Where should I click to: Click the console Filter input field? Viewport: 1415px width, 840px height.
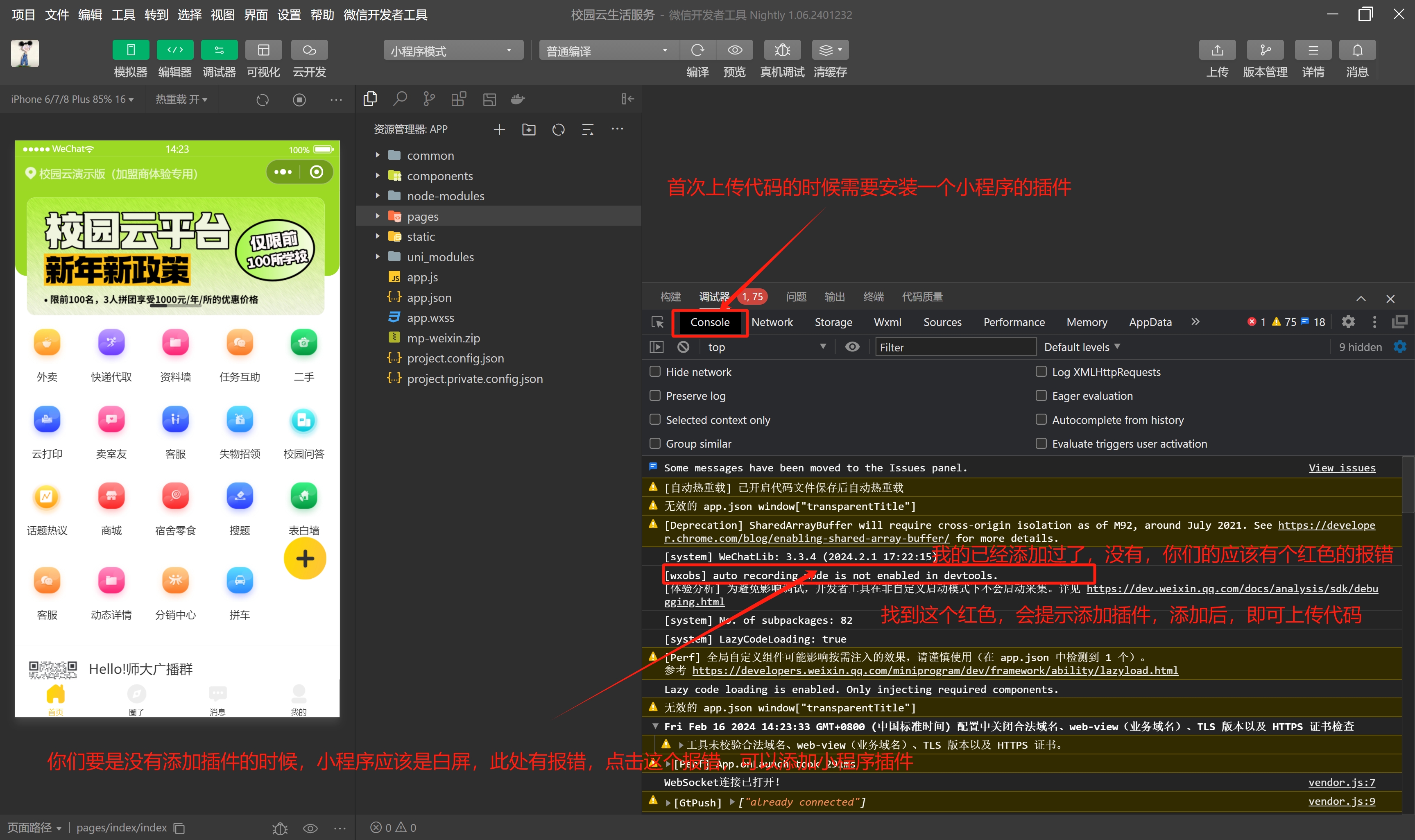(x=955, y=347)
